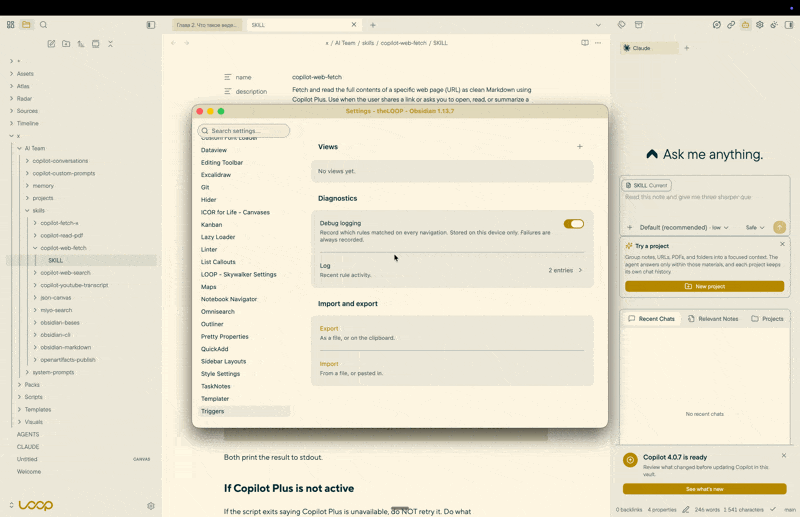The width and height of the screenshot is (800, 517).
Task: Click the sync circular arrows icon
Action: pyautogui.click(x=717, y=24)
